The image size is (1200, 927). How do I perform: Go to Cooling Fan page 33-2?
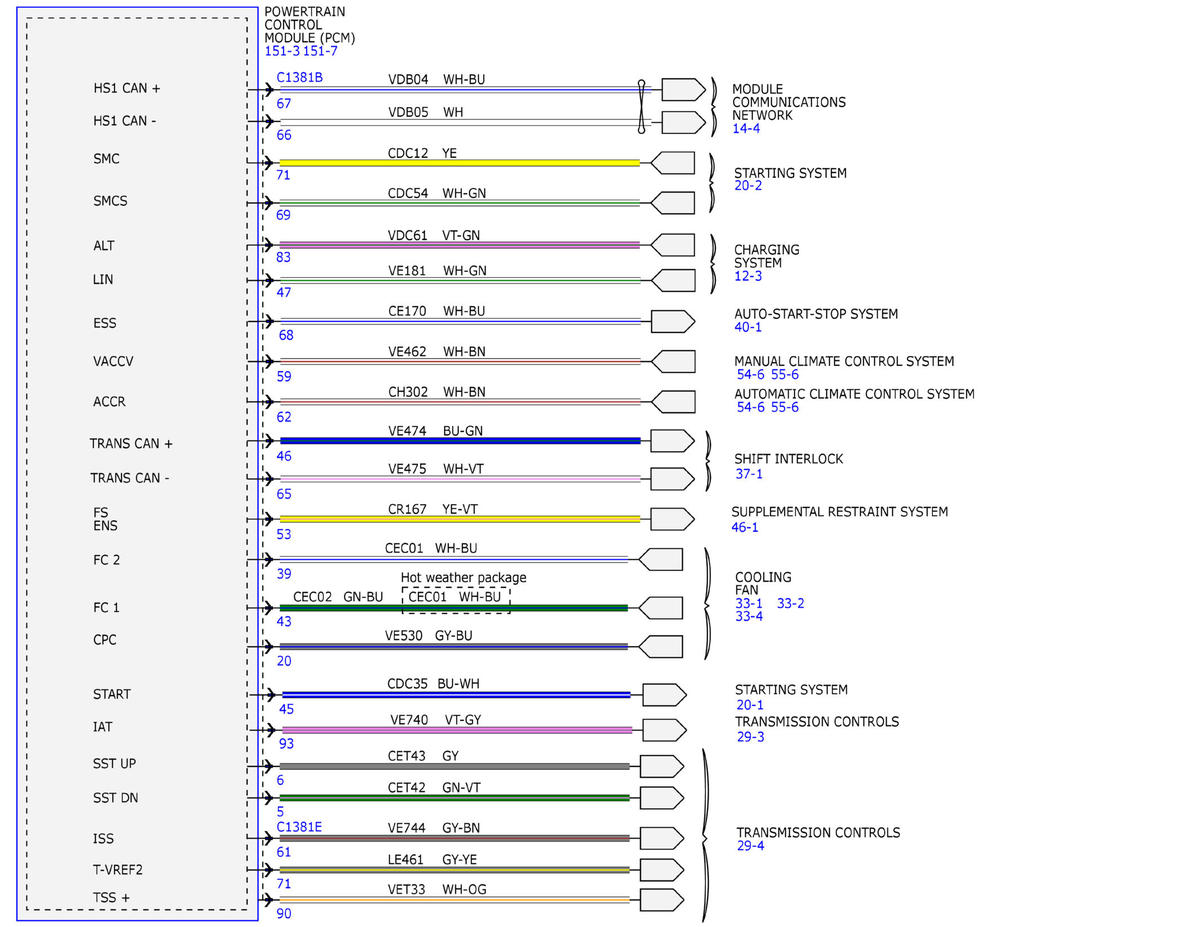point(791,603)
